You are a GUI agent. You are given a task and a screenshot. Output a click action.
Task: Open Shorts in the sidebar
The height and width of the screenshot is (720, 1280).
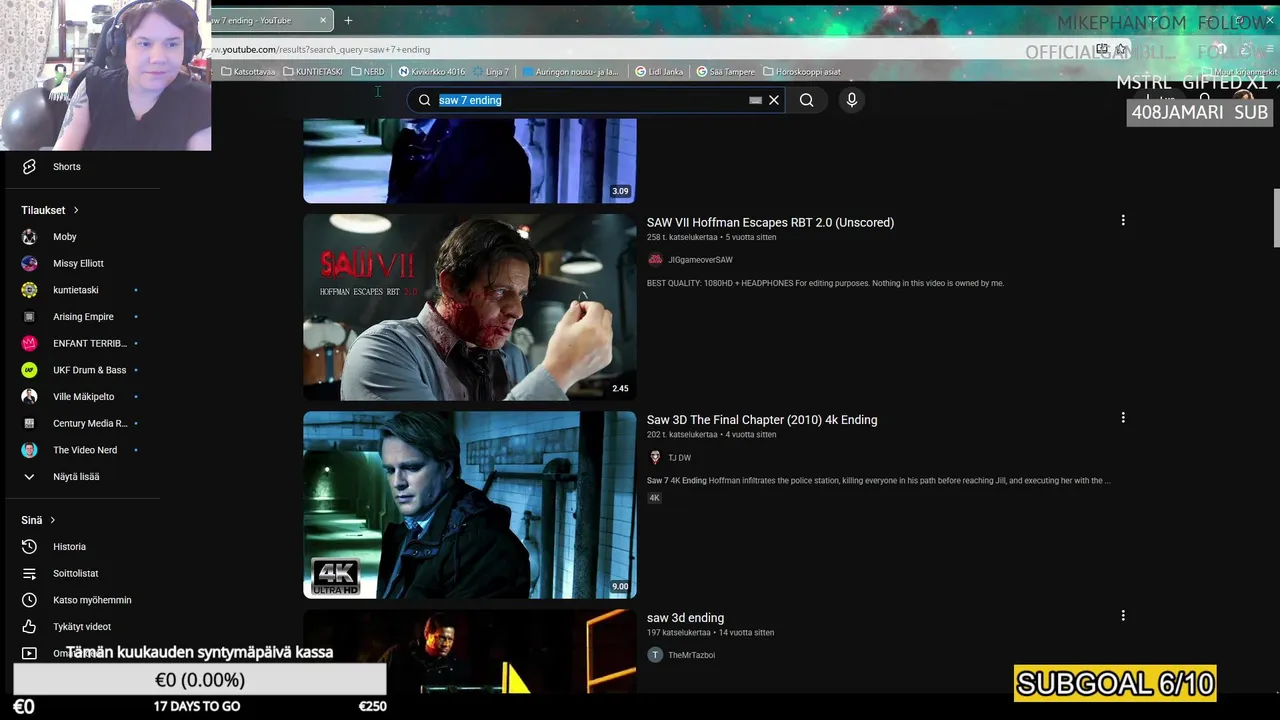click(x=67, y=167)
